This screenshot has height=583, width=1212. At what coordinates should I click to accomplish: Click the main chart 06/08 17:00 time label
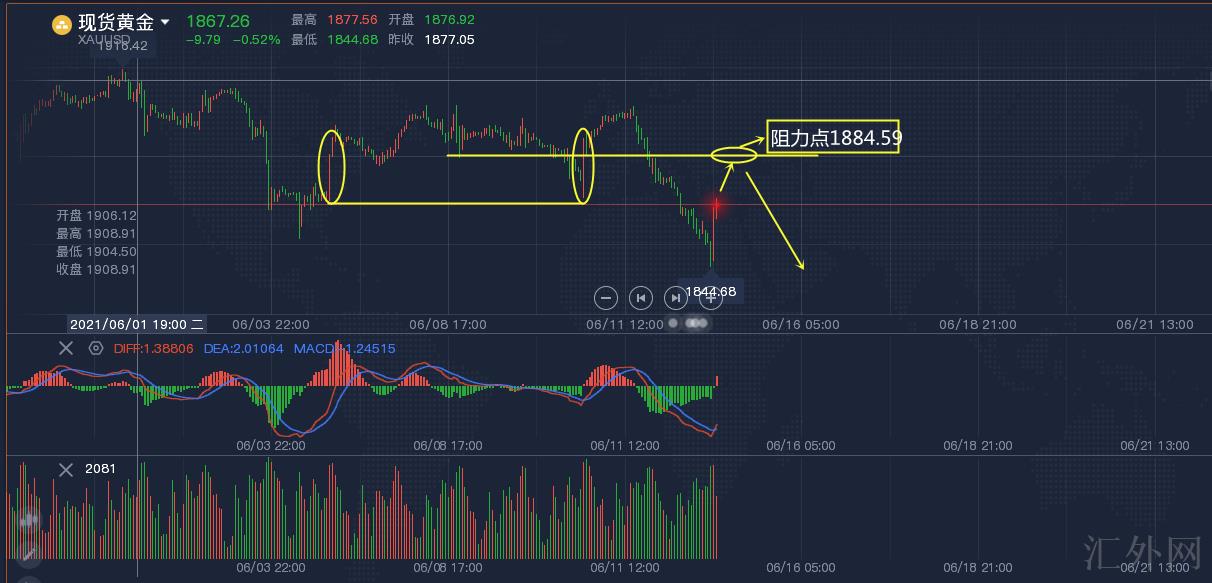coord(449,324)
